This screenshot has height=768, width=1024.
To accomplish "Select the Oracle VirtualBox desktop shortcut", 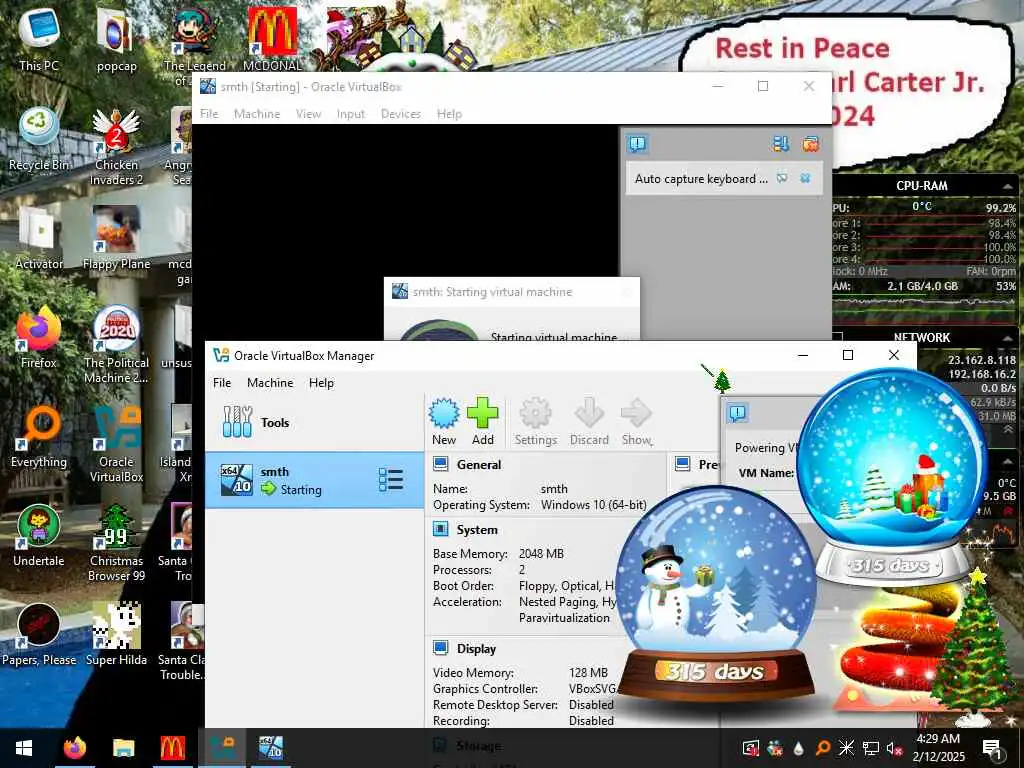I will pyautogui.click(x=116, y=444).
